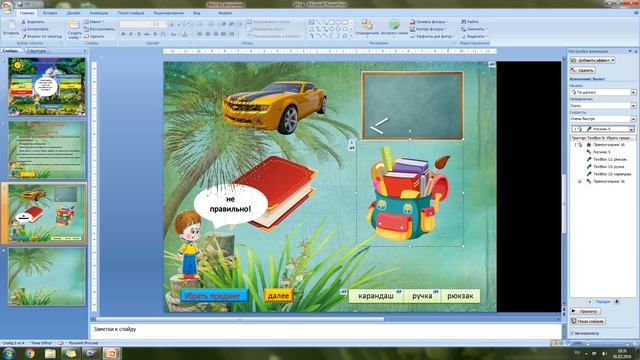Switch to the Design (Дизайн) ribbon tab
The image size is (640, 360).
73,13
